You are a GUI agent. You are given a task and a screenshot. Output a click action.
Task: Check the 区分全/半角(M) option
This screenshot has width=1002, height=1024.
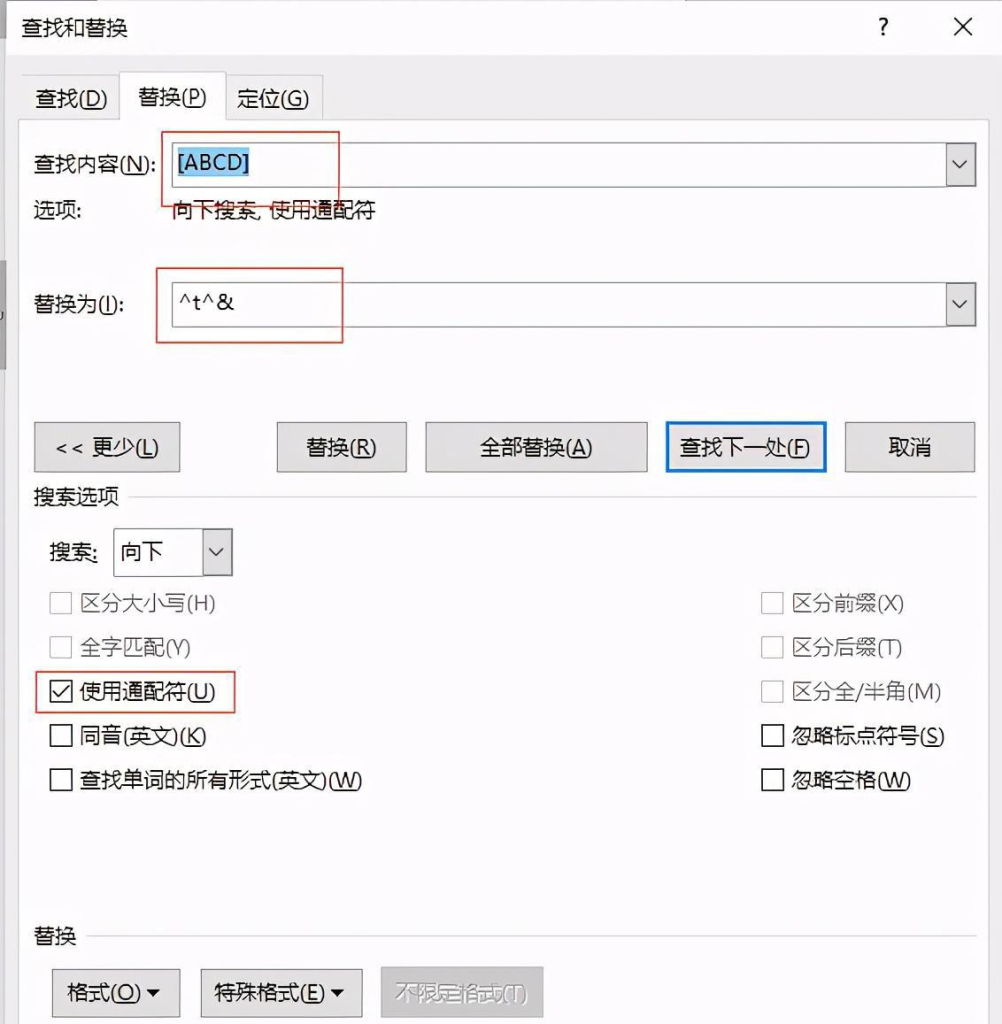click(772, 691)
